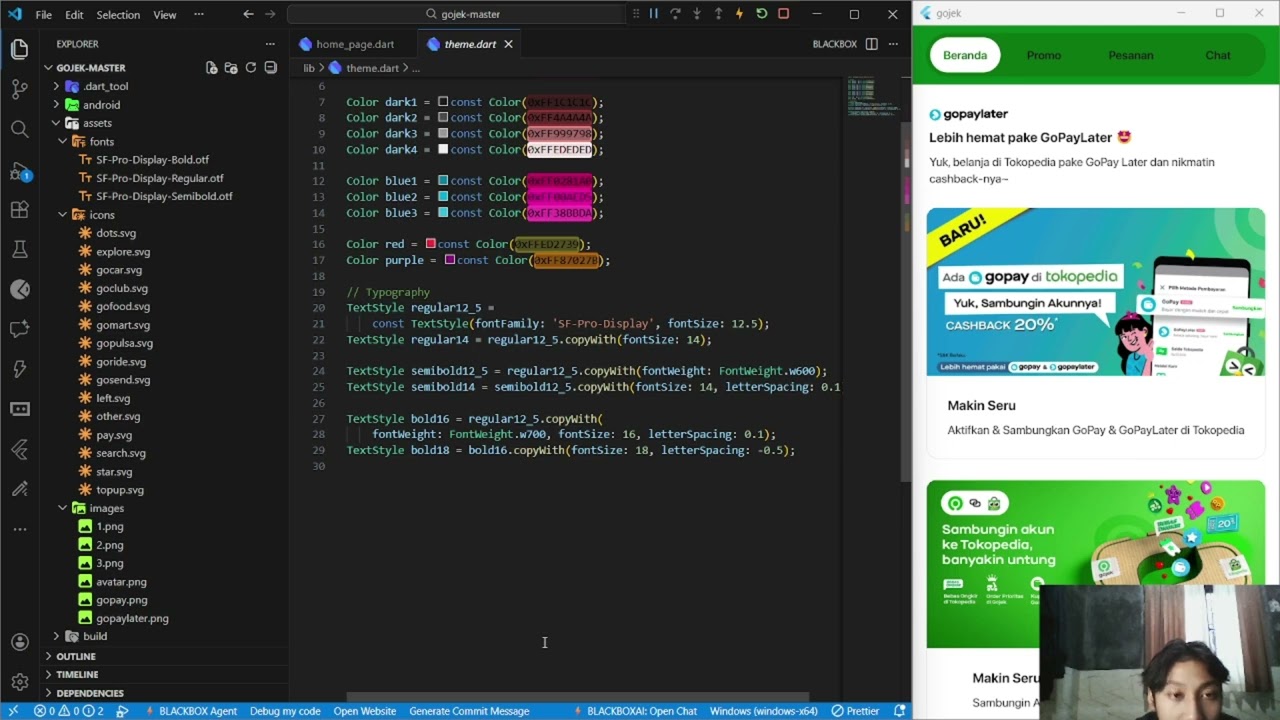Viewport: 1280px width, 720px height.
Task: Open the gopay Tokopedia cashback banner in gojek app
Action: click(x=1095, y=291)
